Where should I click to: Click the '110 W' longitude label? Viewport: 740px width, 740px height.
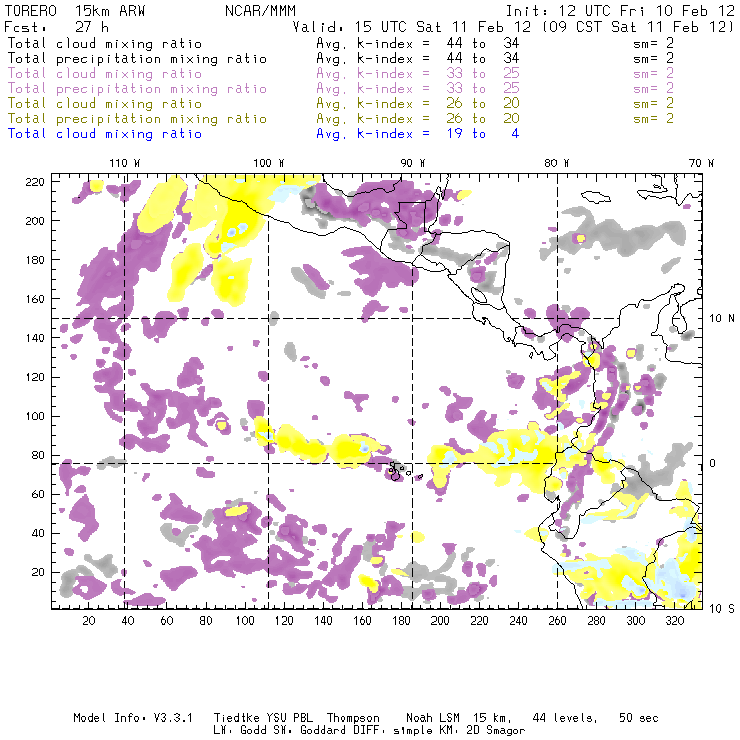point(125,163)
